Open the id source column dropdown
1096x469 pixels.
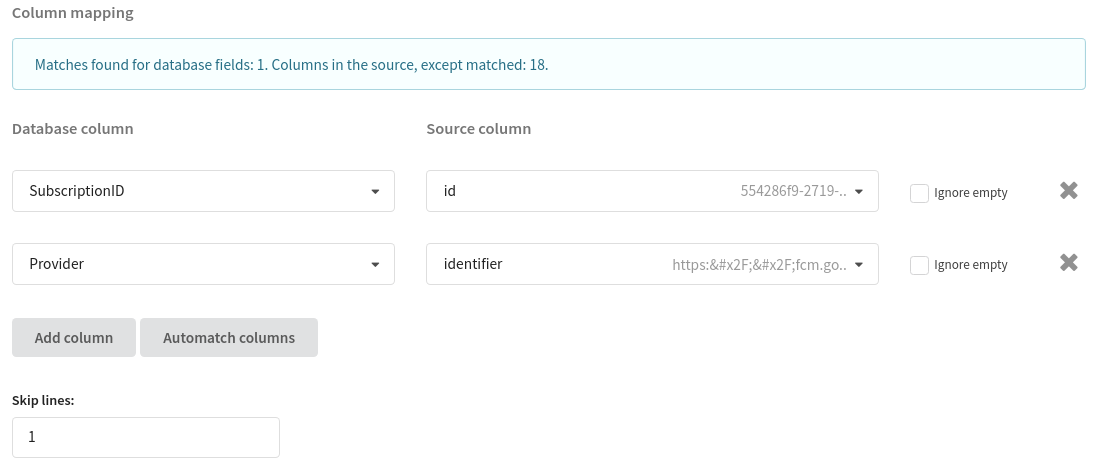(652, 191)
